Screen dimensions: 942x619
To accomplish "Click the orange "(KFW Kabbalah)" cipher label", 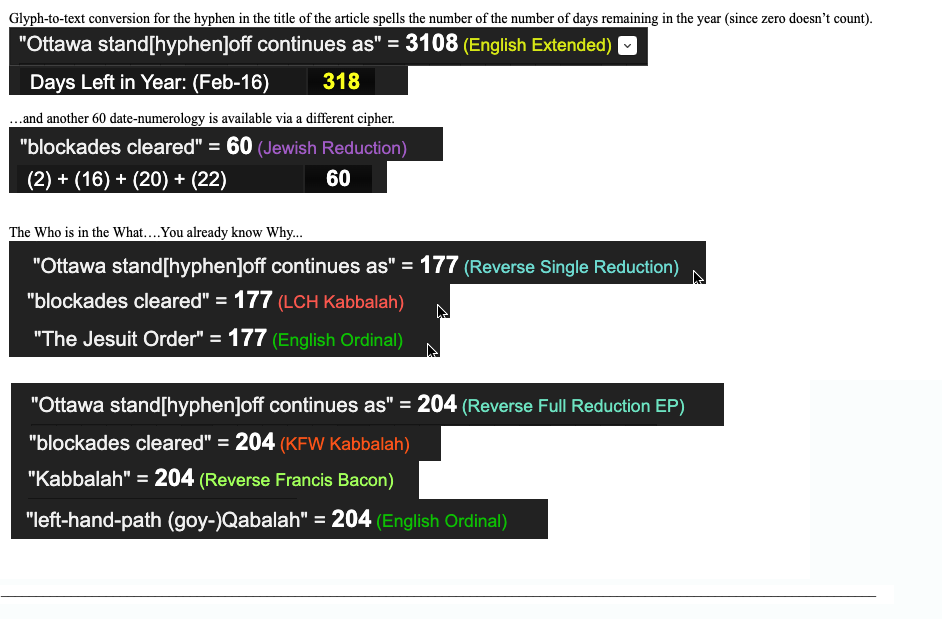I will point(345,444).
